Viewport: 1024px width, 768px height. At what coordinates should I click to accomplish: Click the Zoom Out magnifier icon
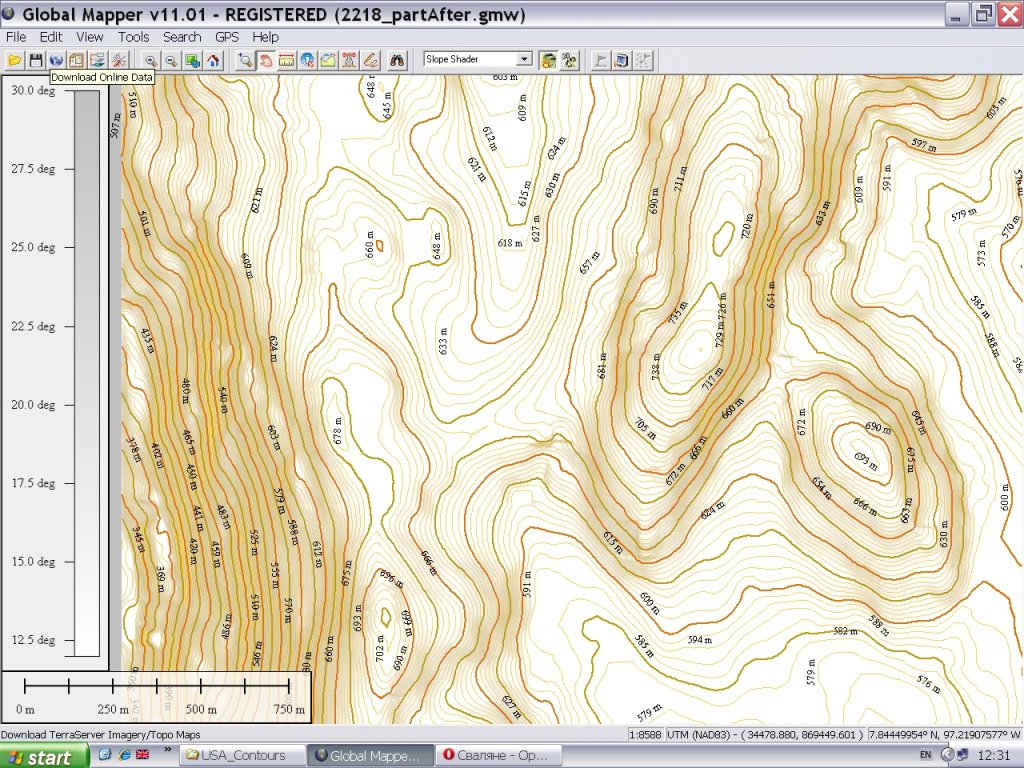[172, 60]
